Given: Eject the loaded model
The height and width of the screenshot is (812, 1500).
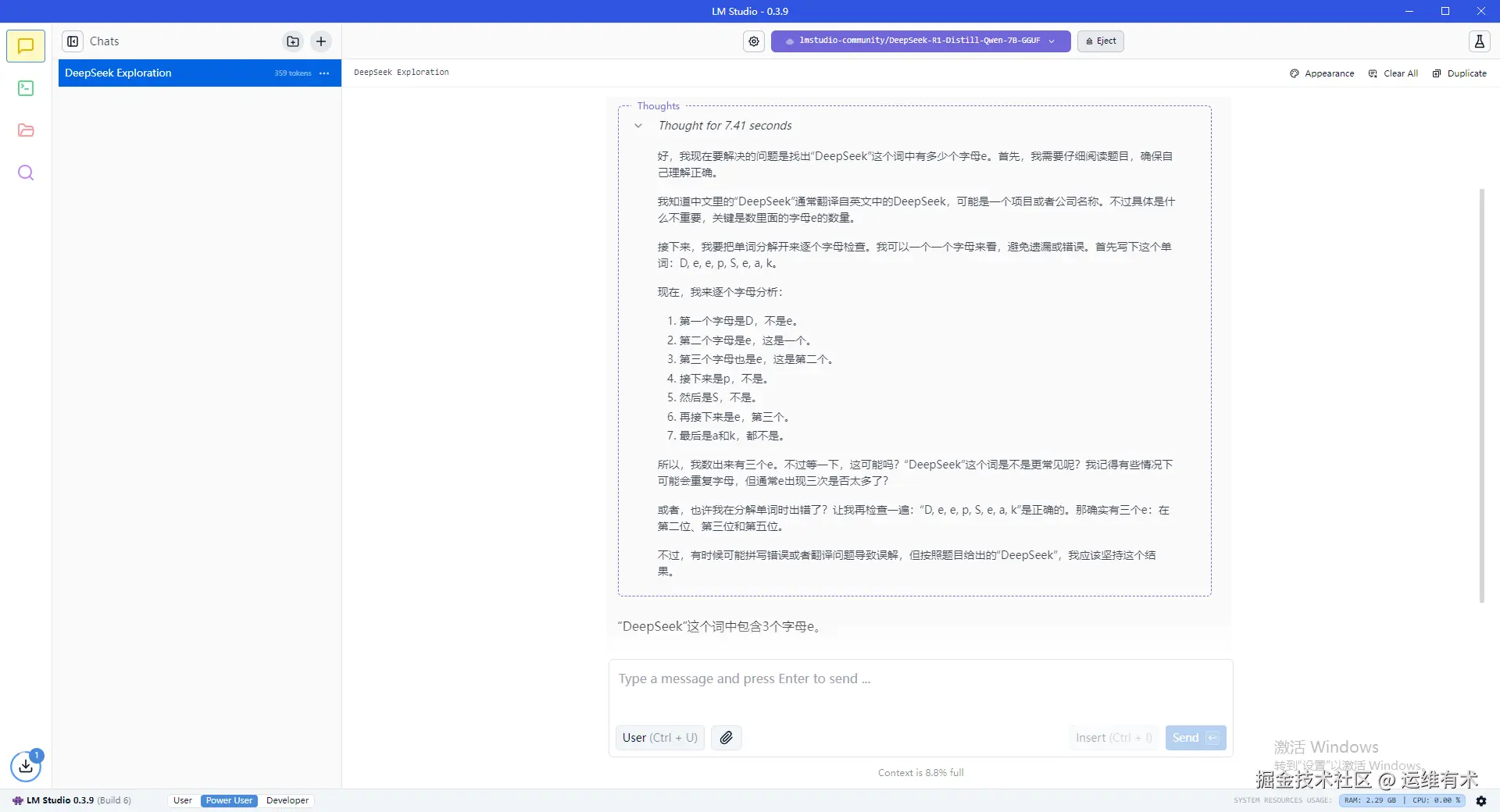Looking at the screenshot, I should pyautogui.click(x=1100, y=41).
